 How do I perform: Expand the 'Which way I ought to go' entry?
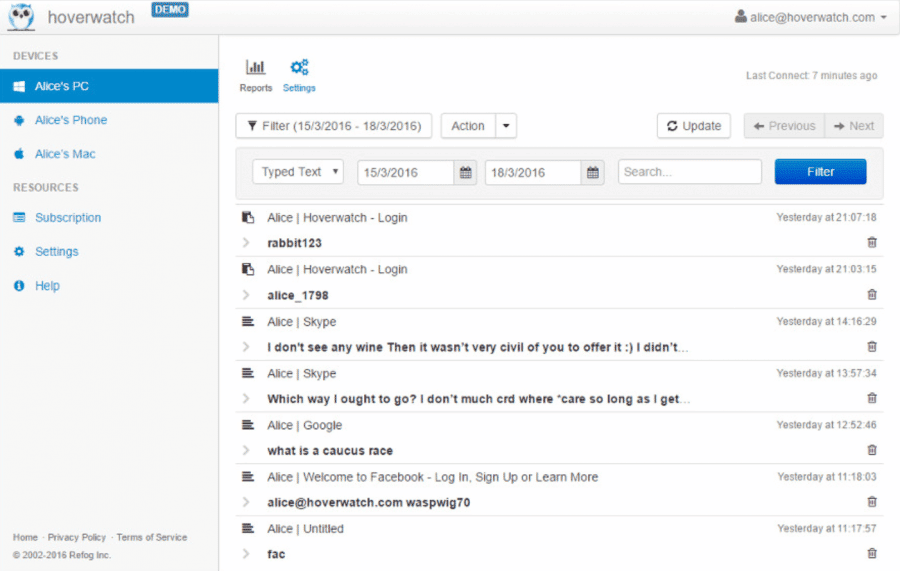(x=246, y=398)
